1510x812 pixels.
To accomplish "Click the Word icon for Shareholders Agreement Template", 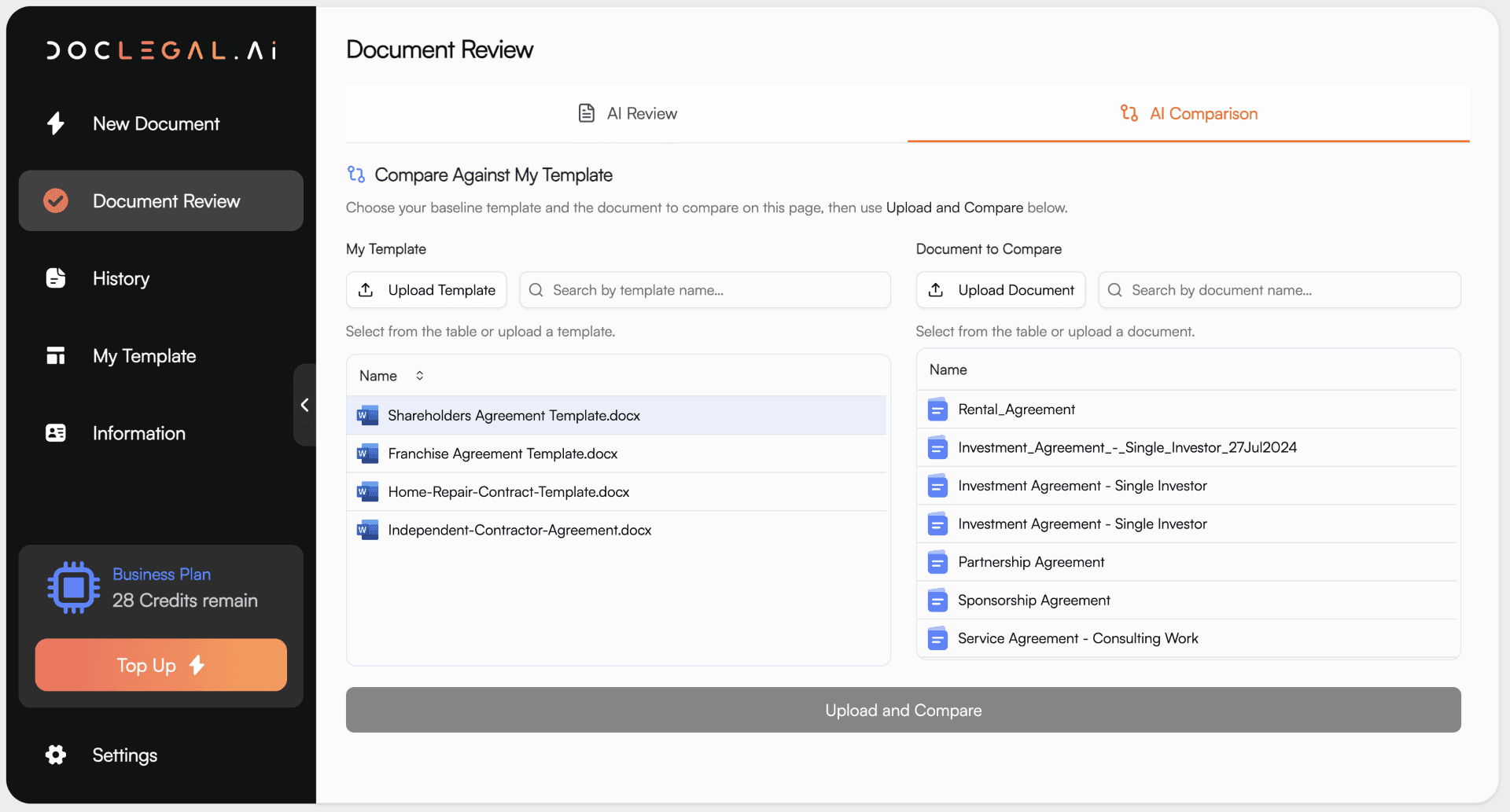I will (x=367, y=415).
